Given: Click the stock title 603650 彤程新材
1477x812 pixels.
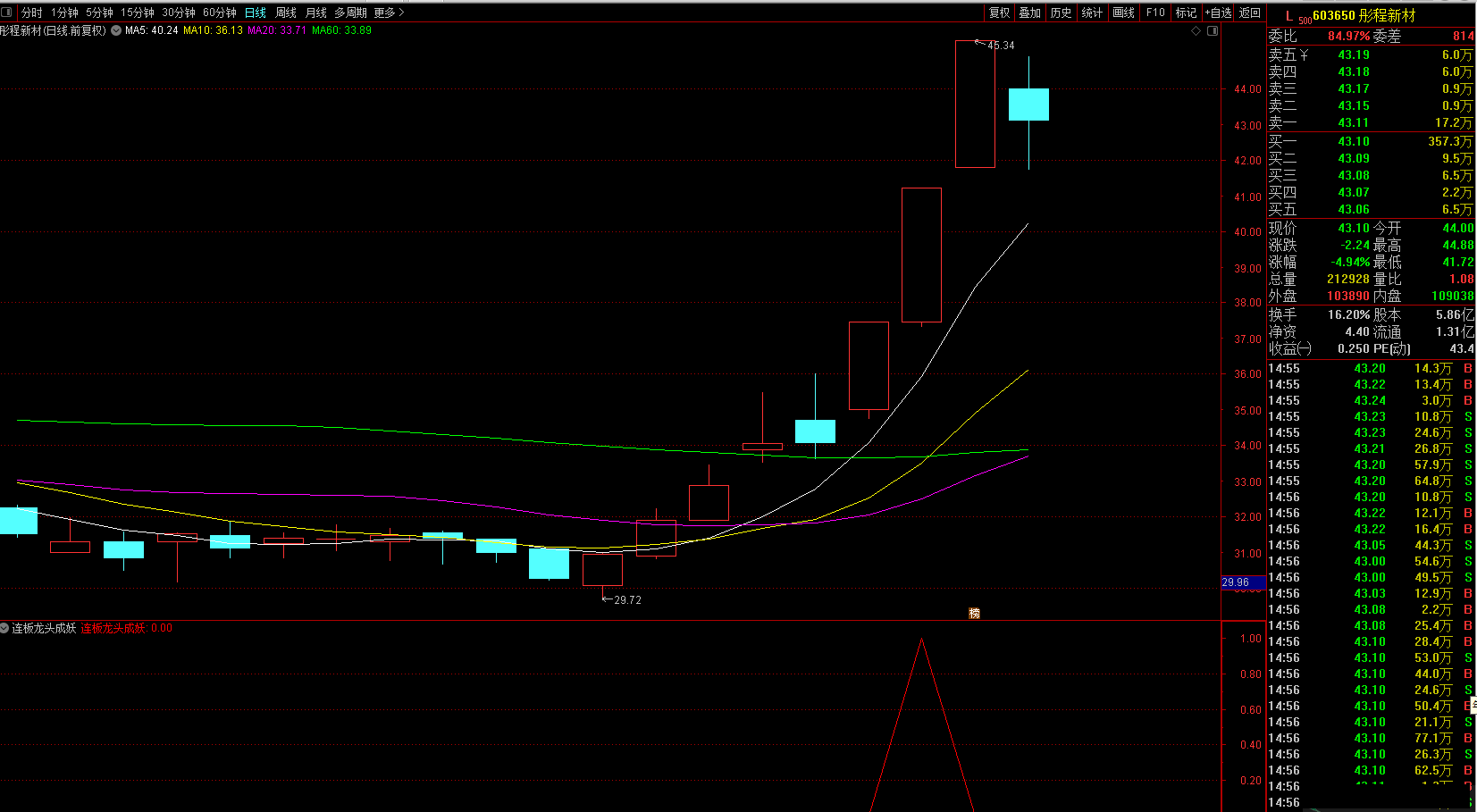Looking at the screenshot, I should click(1364, 15).
